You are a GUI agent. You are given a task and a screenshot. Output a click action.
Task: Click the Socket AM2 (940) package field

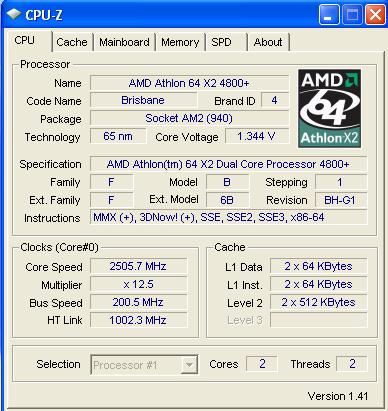pos(189,118)
